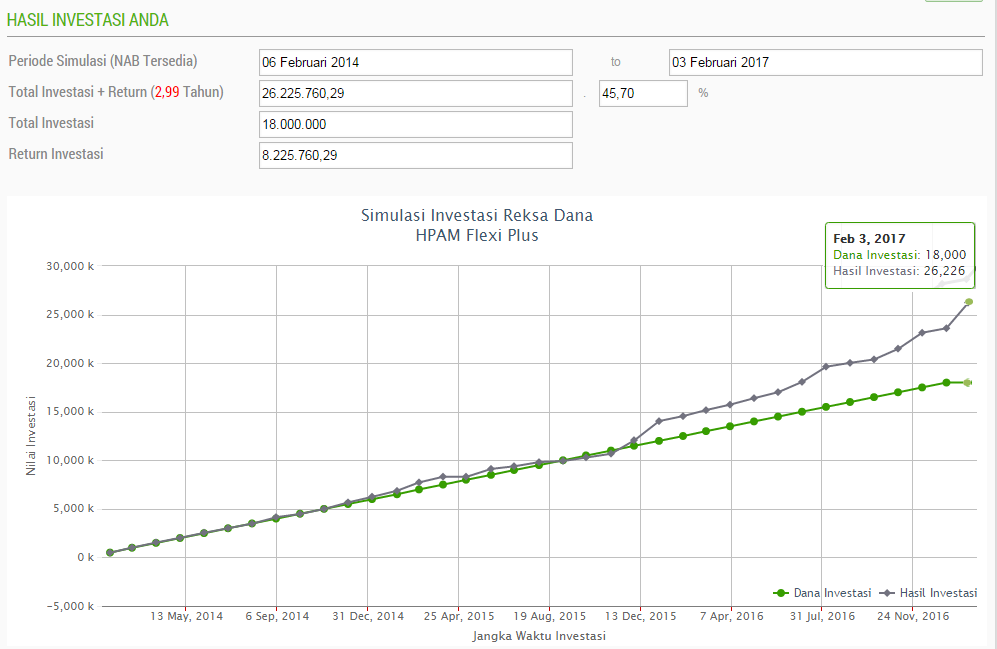Click the x-axis label 6 Sep, 2014
The height and width of the screenshot is (649, 997).
click(277, 616)
